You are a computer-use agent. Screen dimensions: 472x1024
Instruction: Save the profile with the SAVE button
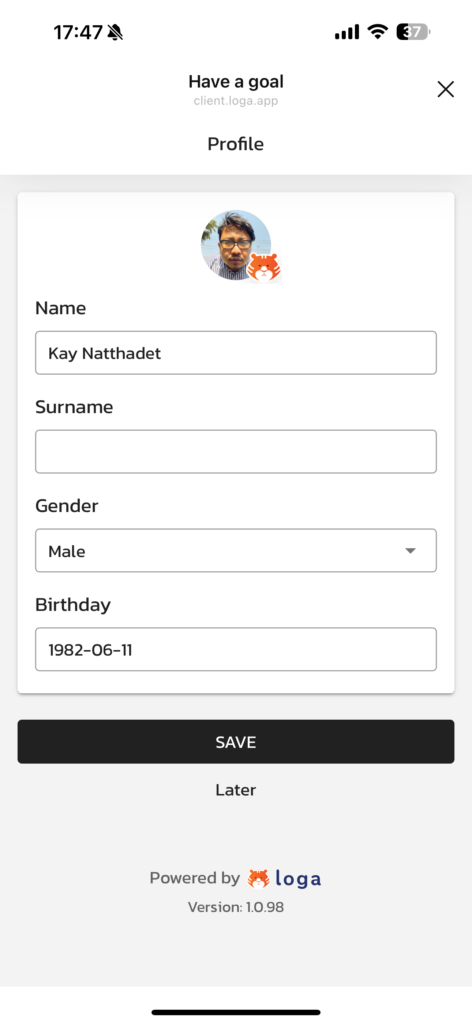pos(236,742)
